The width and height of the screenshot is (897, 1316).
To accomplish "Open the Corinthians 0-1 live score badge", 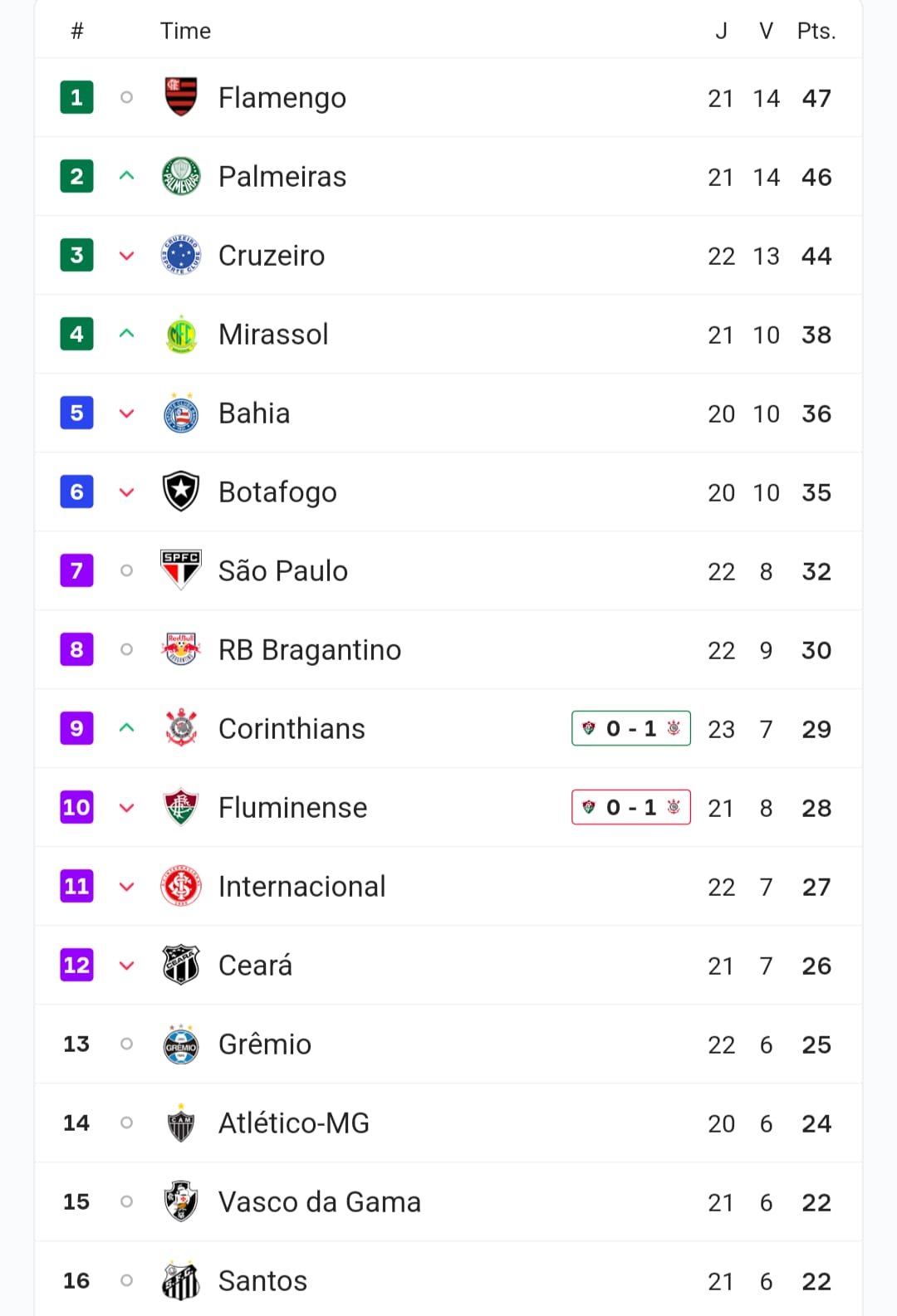I will coord(631,728).
